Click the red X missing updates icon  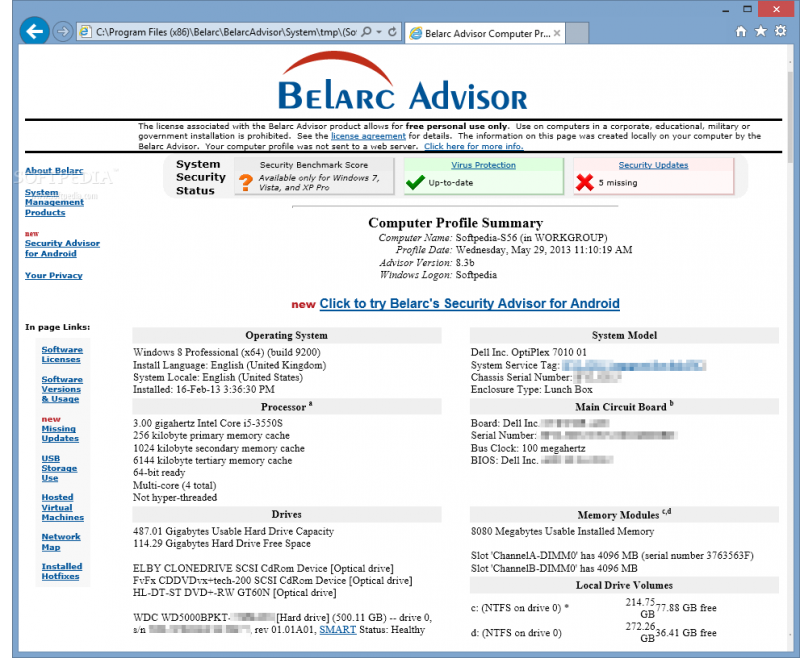tap(585, 182)
